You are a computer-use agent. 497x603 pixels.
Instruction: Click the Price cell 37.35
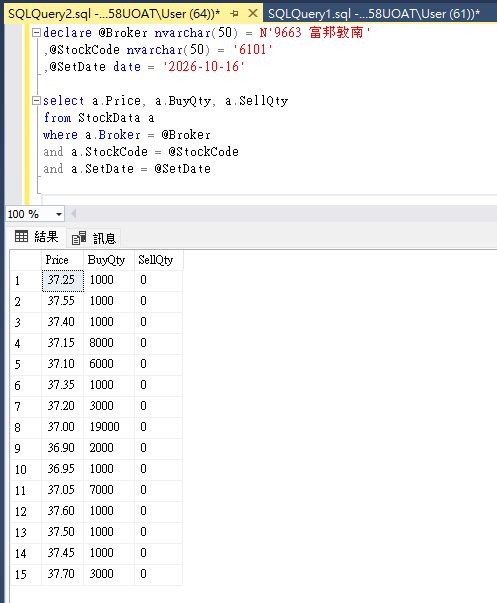pos(62,386)
